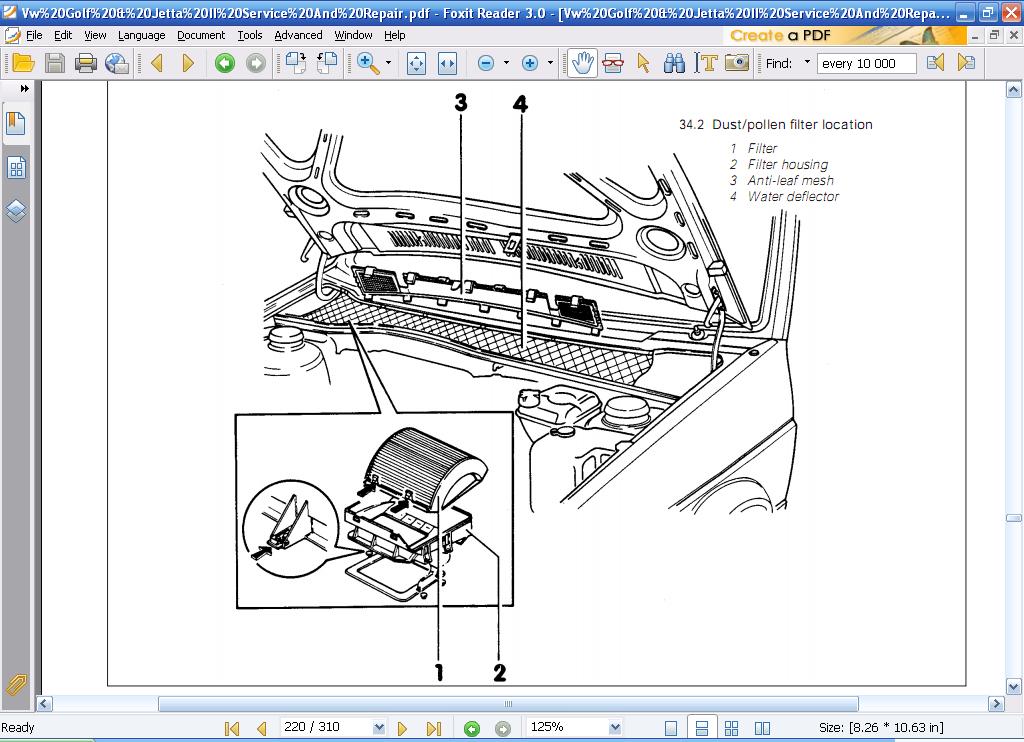Open the Layers side panel
1024x742 pixels.
pos(16,211)
